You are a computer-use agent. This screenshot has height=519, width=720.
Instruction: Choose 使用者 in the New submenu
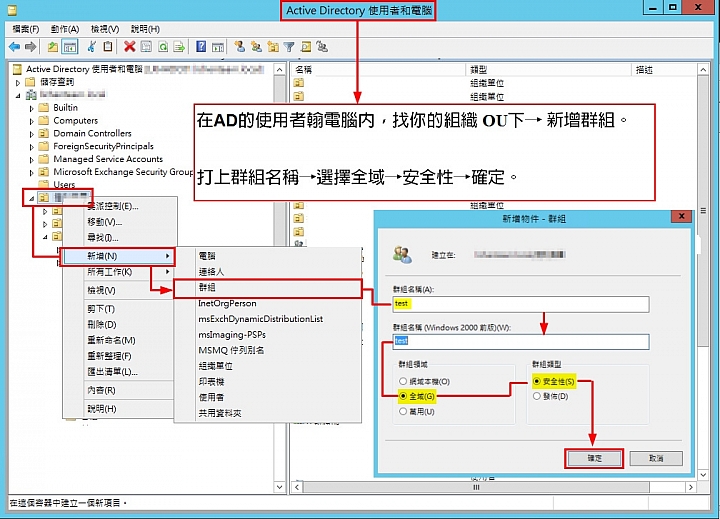click(268, 397)
